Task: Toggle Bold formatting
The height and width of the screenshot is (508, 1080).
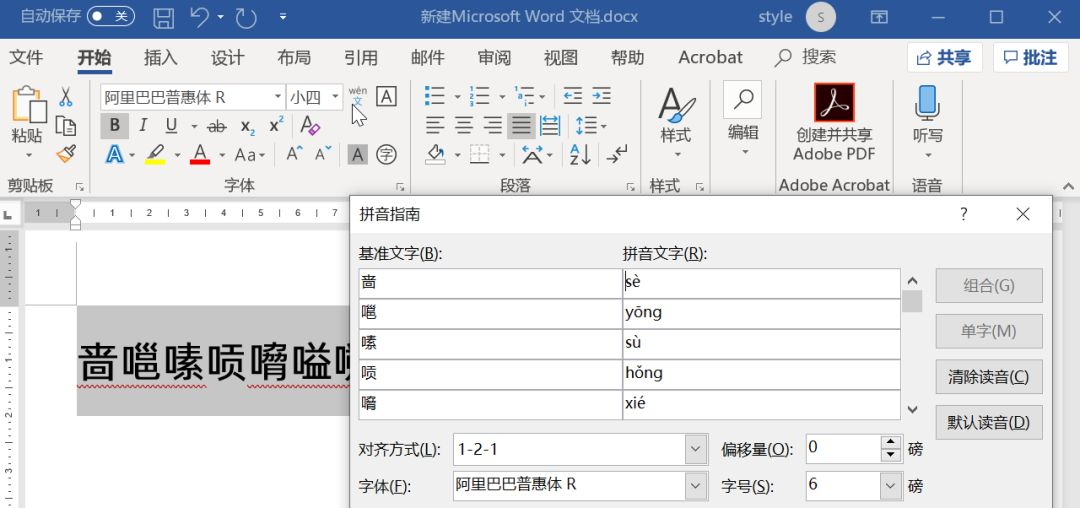Action: pyautogui.click(x=114, y=126)
